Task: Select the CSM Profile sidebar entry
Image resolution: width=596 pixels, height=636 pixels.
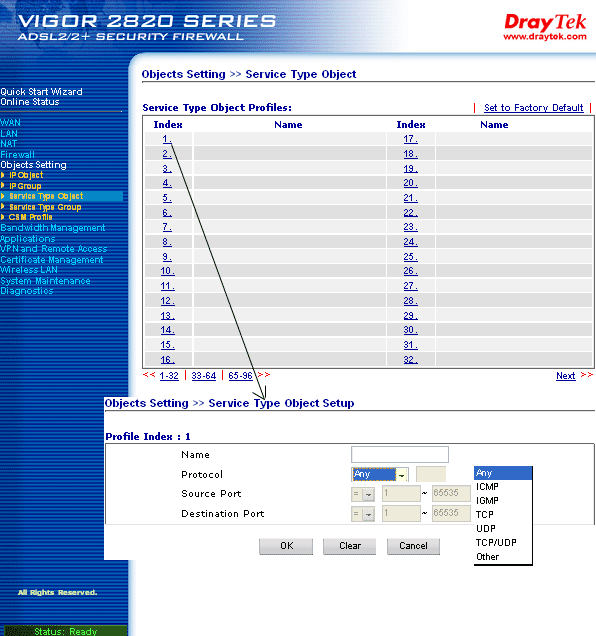Action: coord(30,217)
